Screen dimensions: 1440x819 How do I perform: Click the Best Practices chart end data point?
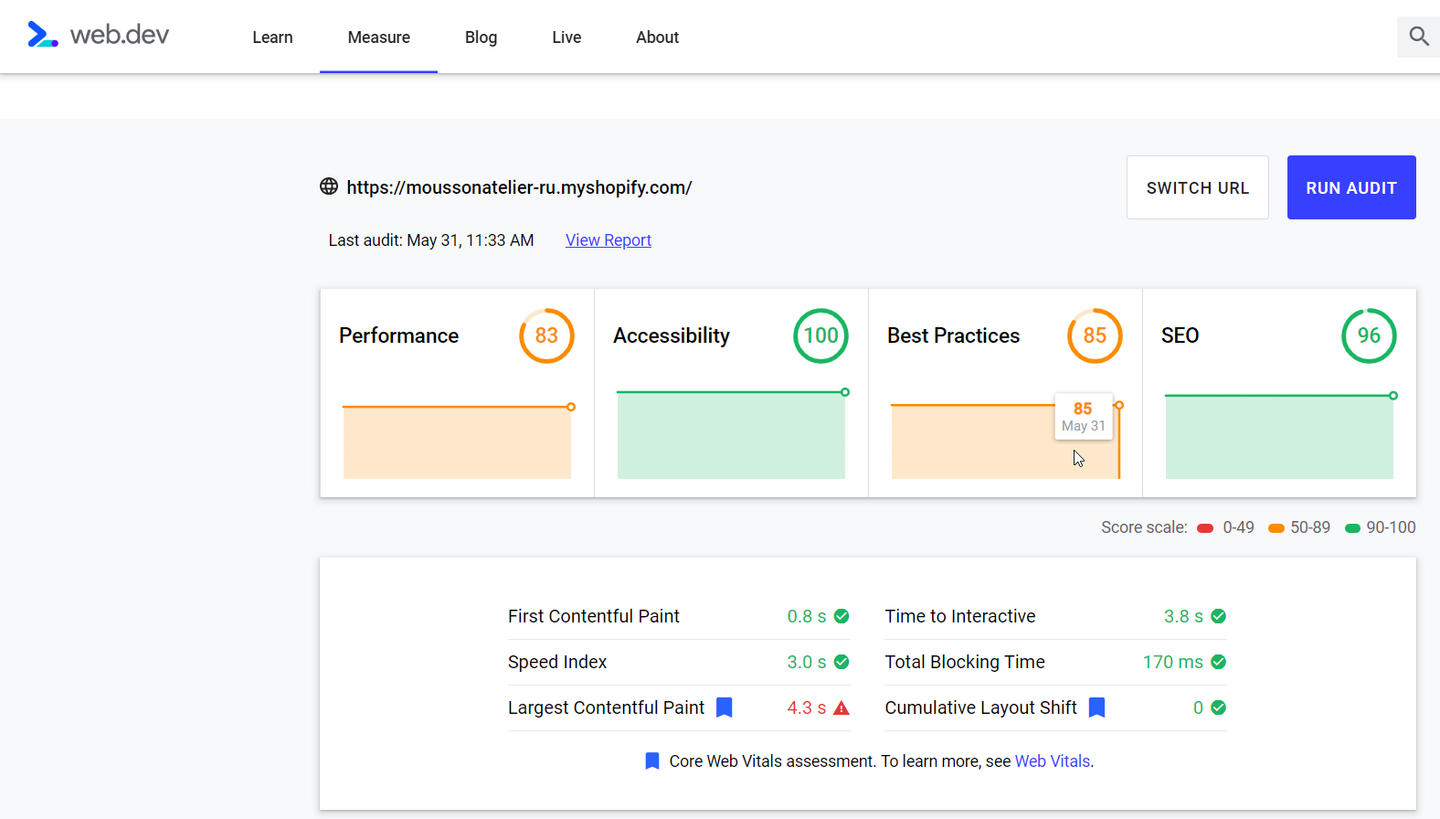1119,405
